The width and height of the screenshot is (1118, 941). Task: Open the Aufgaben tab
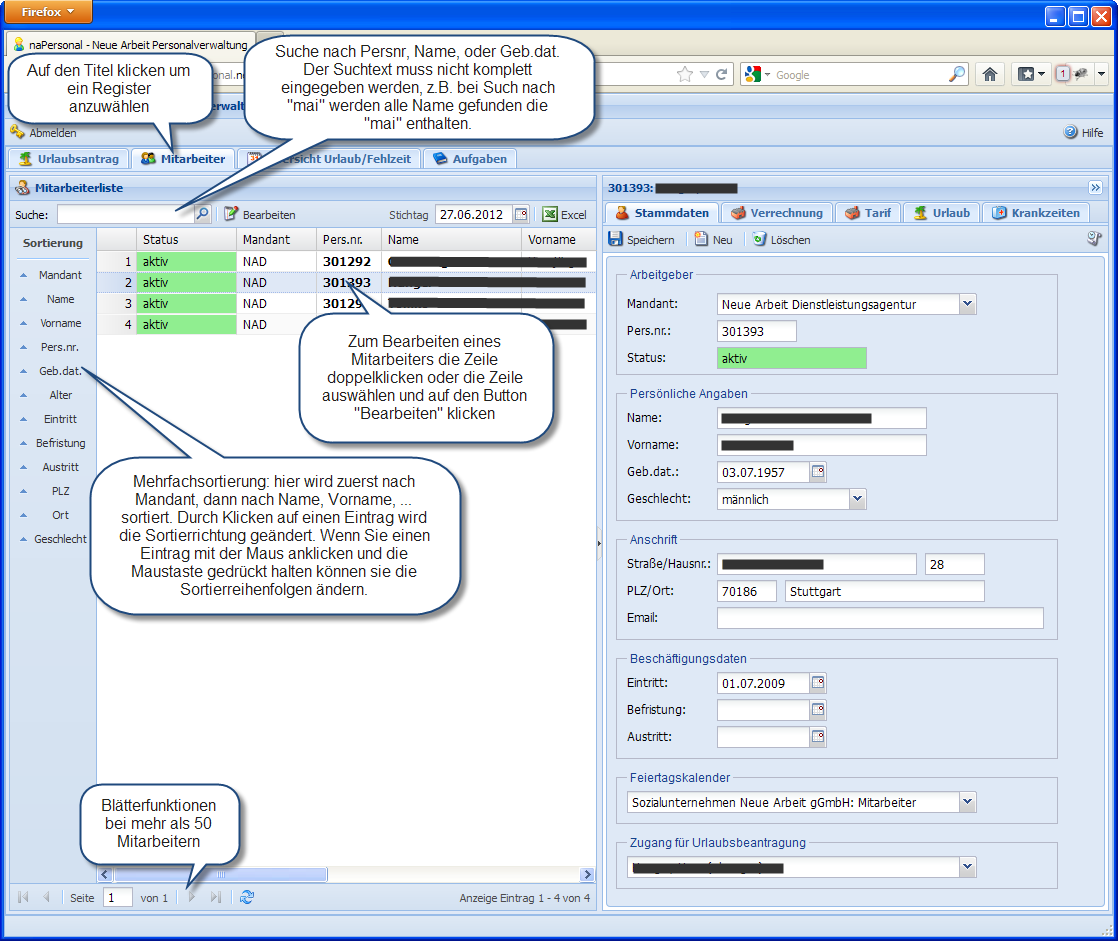point(470,159)
